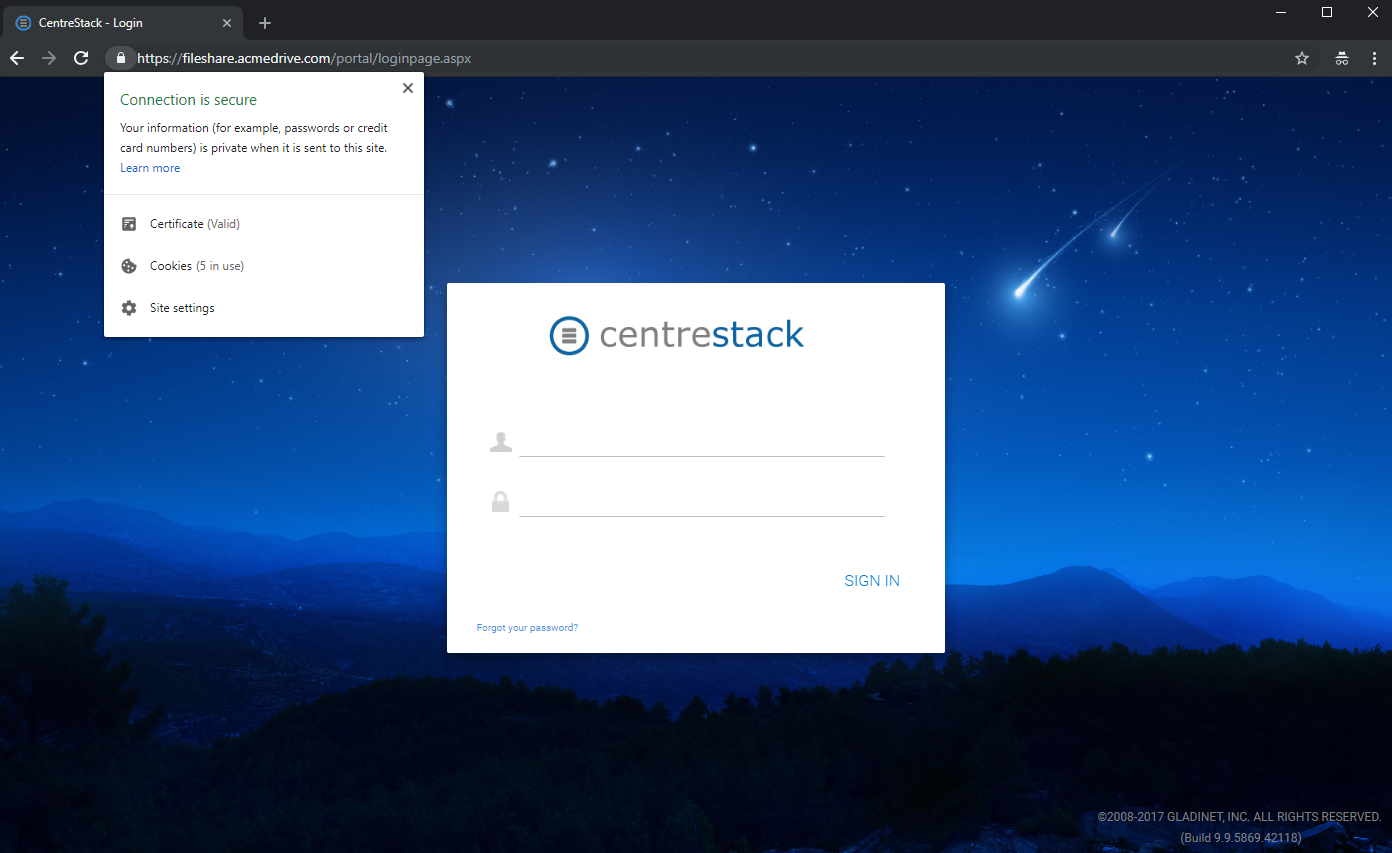The height and width of the screenshot is (853, 1392).
Task: Open the Forgot your password link
Action: (x=527, y=627)
